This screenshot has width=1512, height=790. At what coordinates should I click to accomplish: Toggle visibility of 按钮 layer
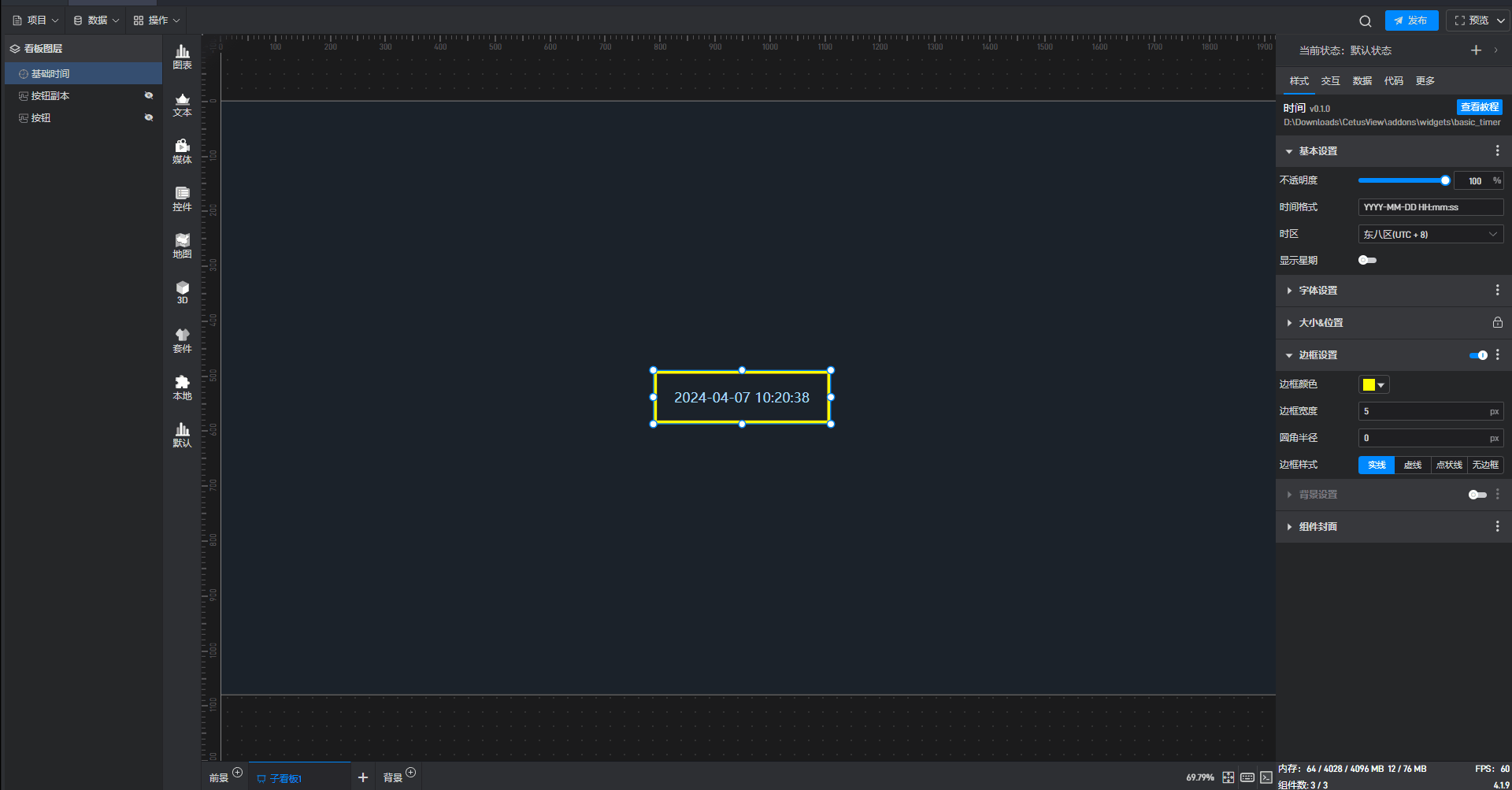point(148,118)
